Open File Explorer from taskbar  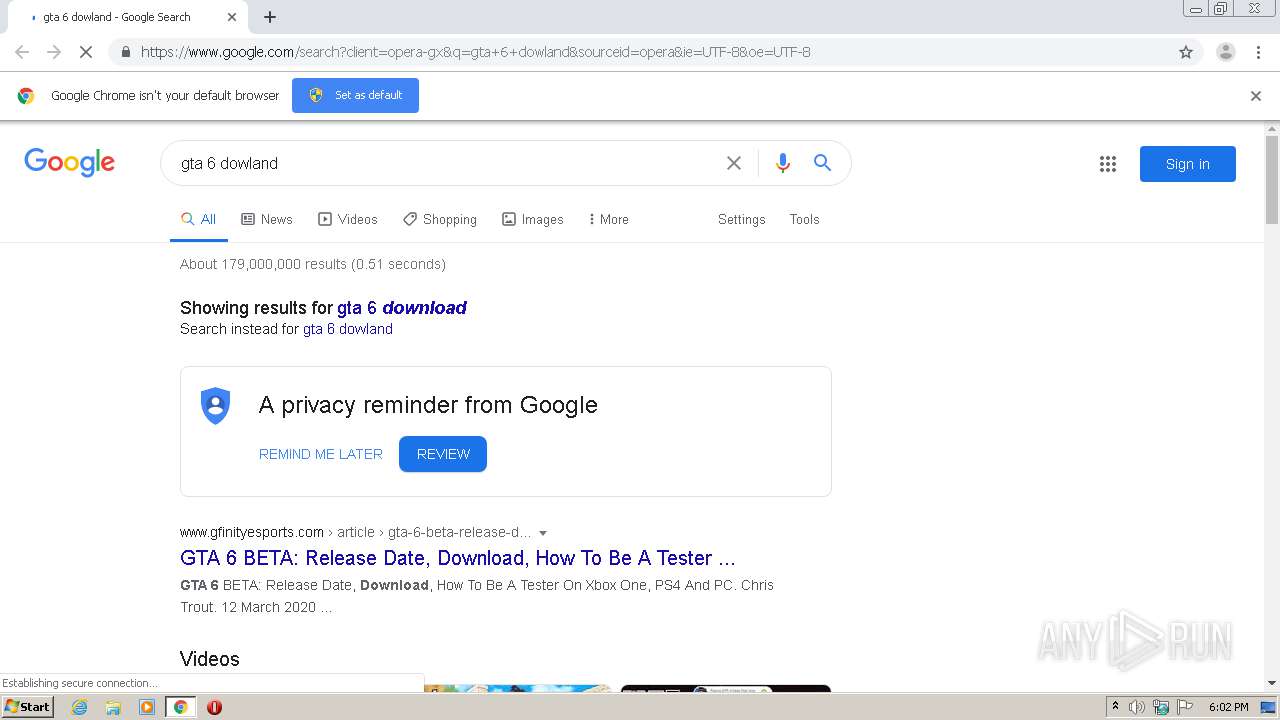[113, 707]
